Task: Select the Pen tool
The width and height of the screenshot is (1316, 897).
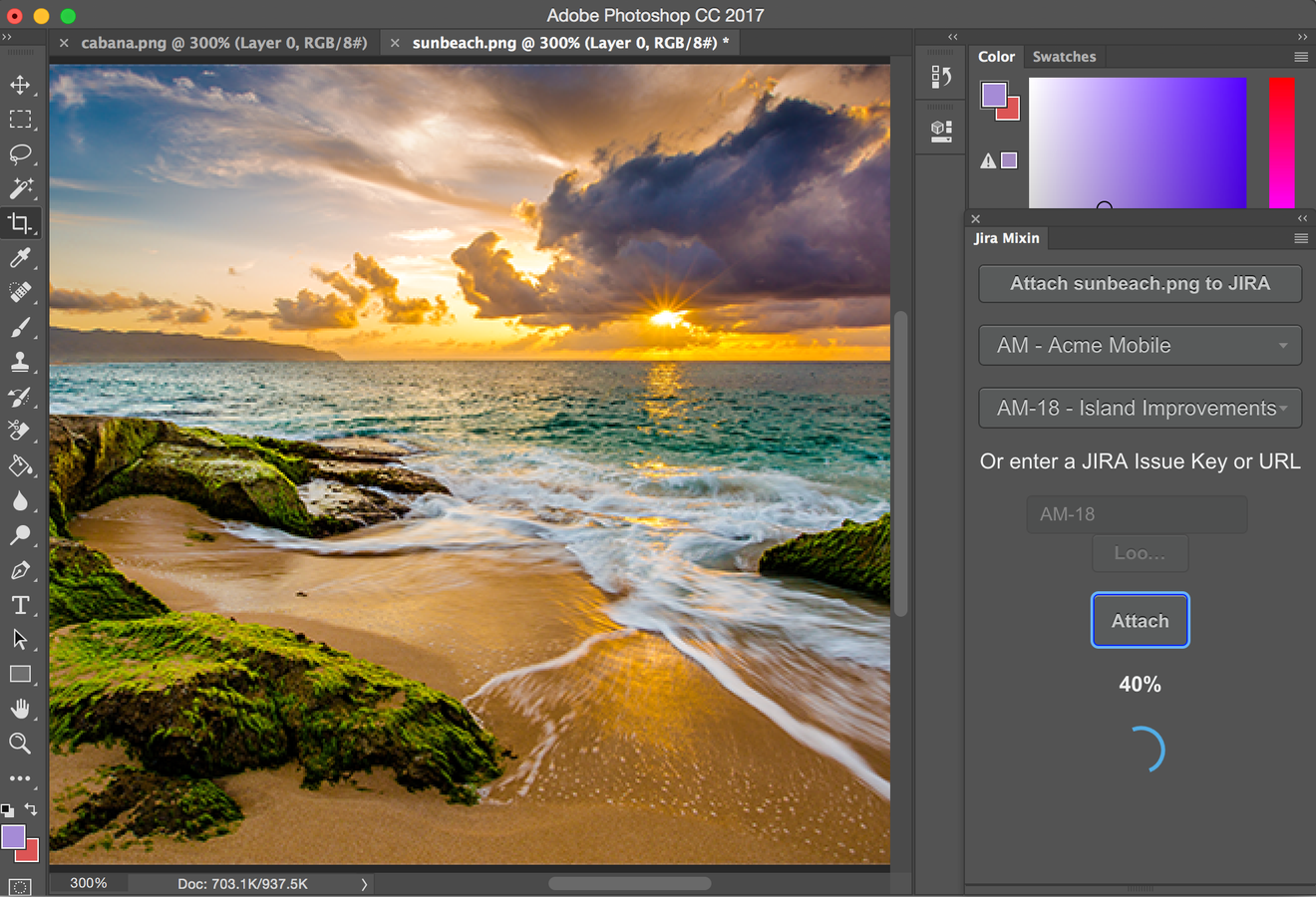Action: coord(20,570)
